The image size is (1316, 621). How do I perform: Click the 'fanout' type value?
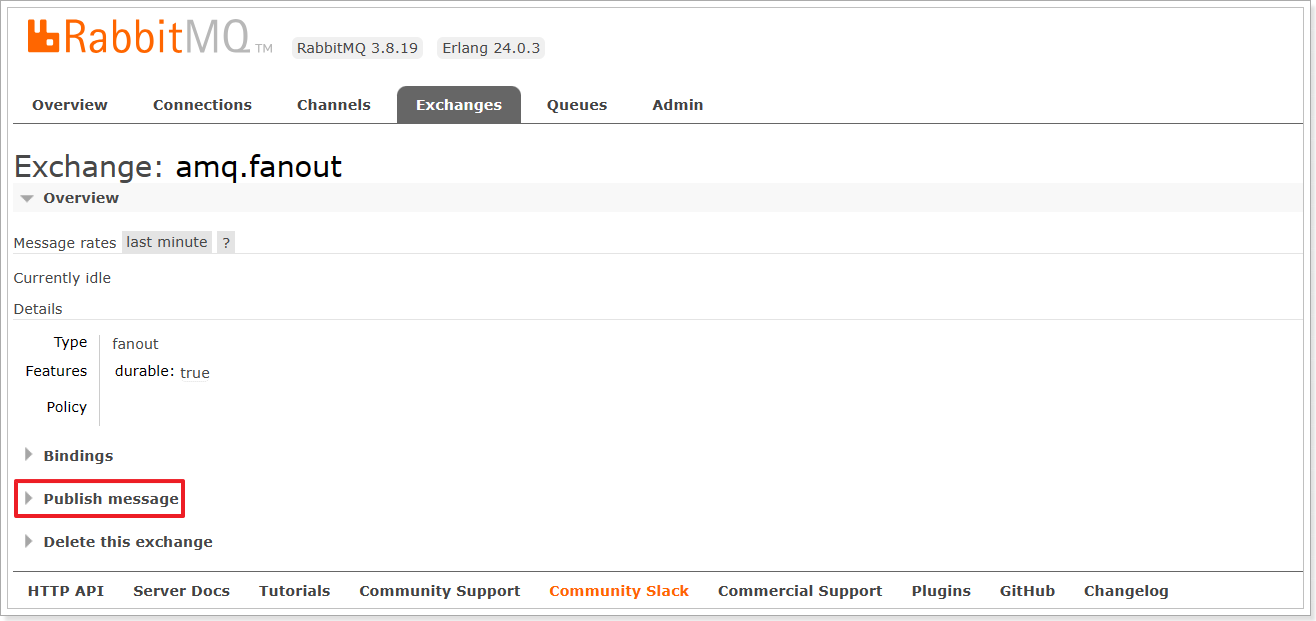point(135,344)
